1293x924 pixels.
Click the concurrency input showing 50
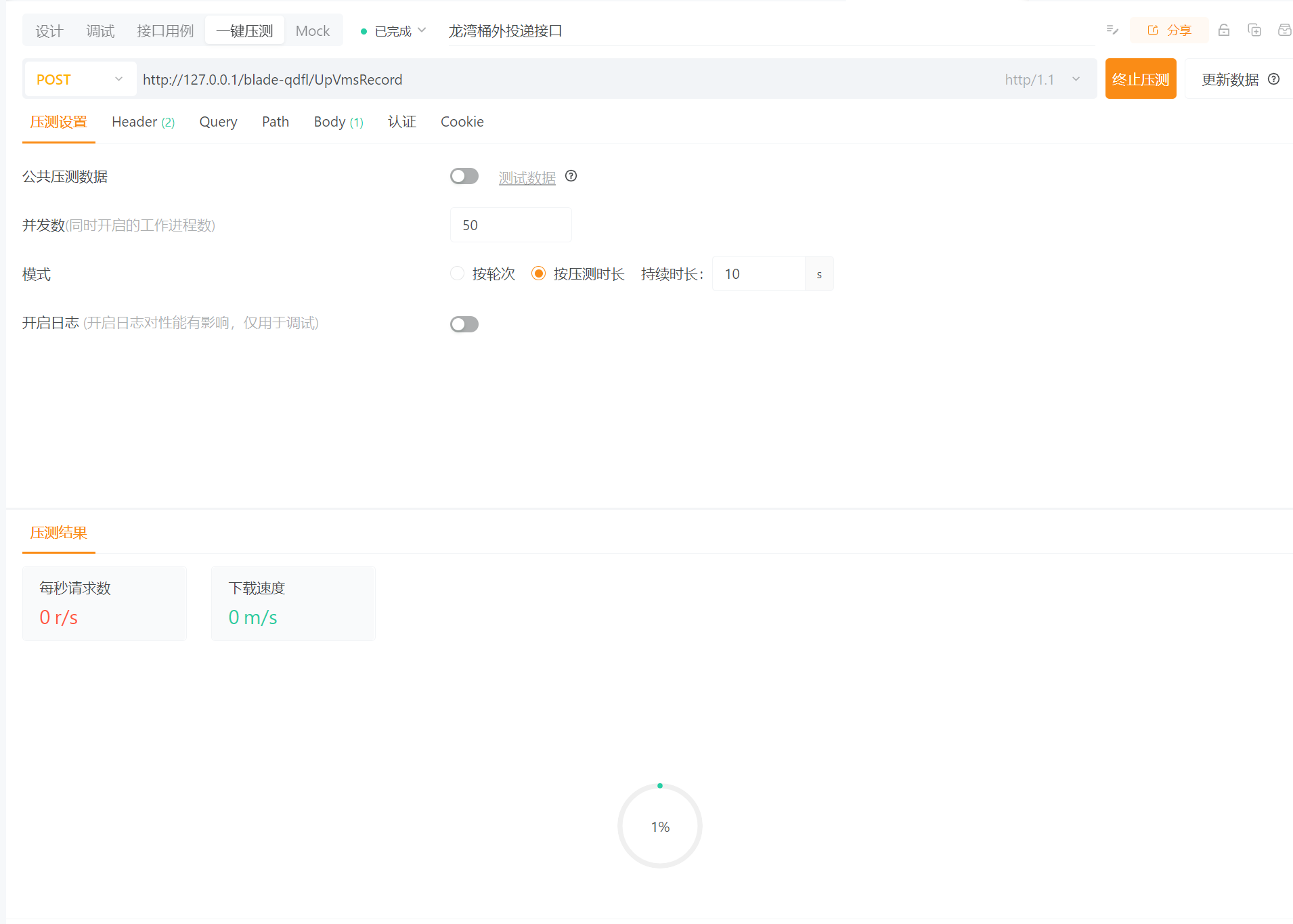[510, 225]
